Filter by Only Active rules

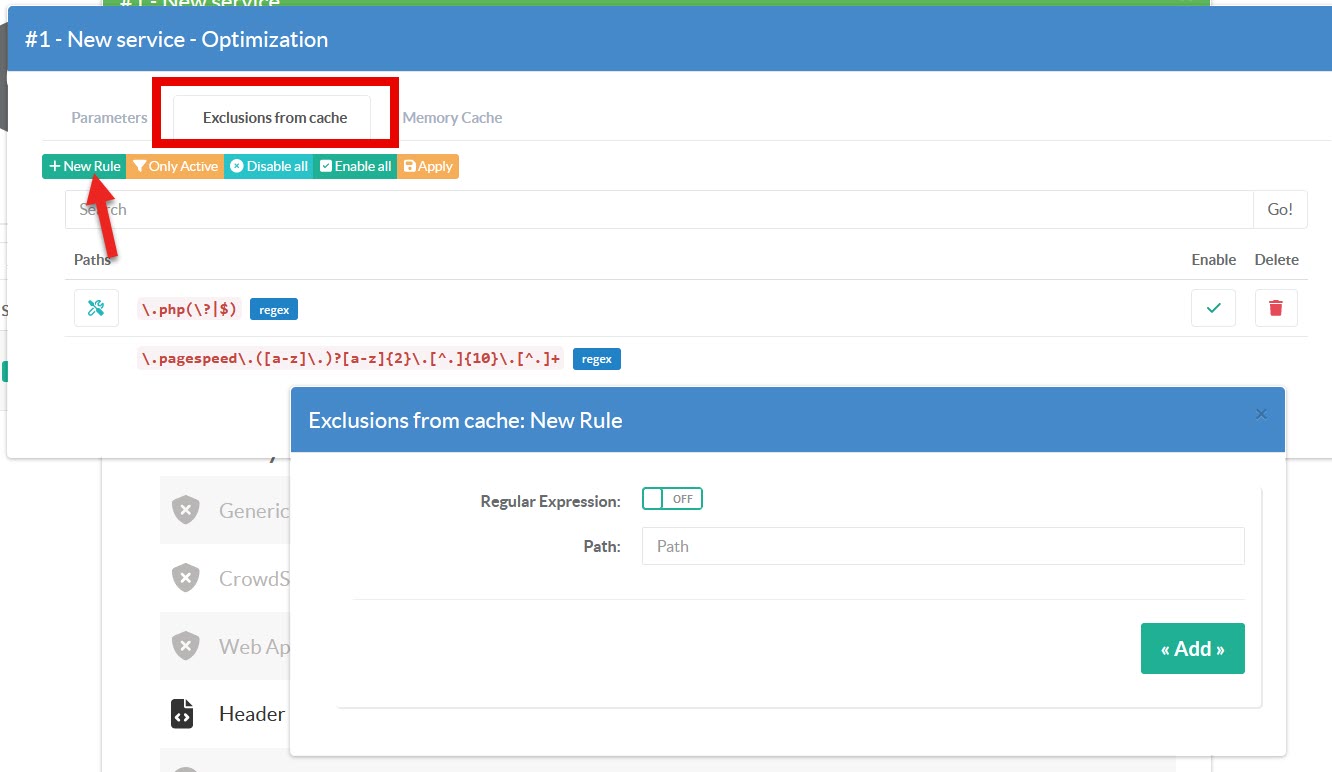click(175, 166)
